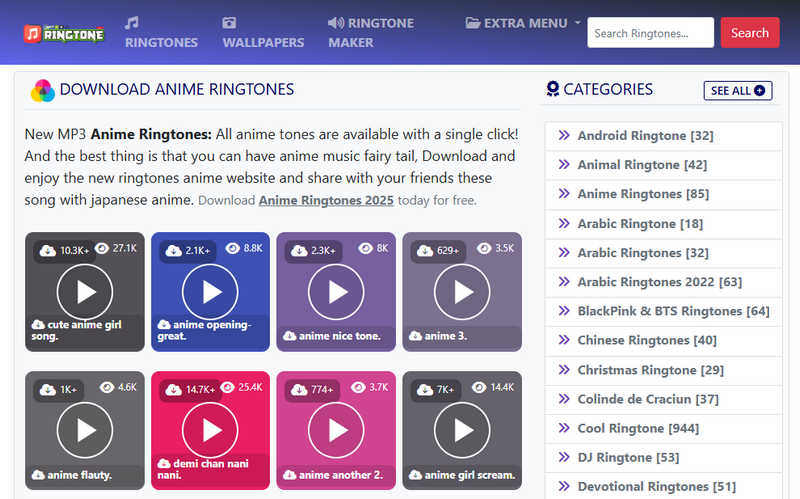
Task: Click the 7K+ download cloud icon
Action: (x=425, y=389)
